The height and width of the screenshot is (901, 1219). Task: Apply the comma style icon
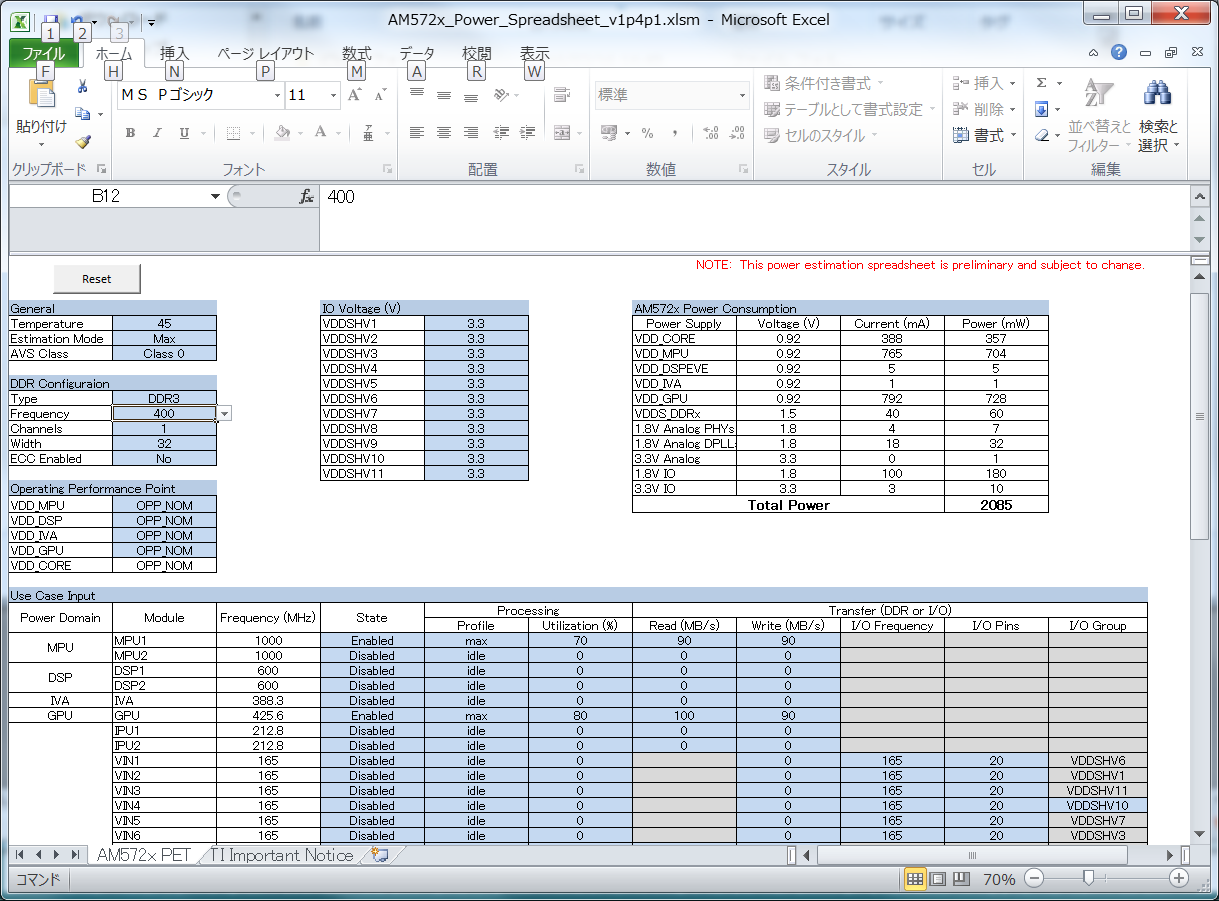[x=675, y=133]
